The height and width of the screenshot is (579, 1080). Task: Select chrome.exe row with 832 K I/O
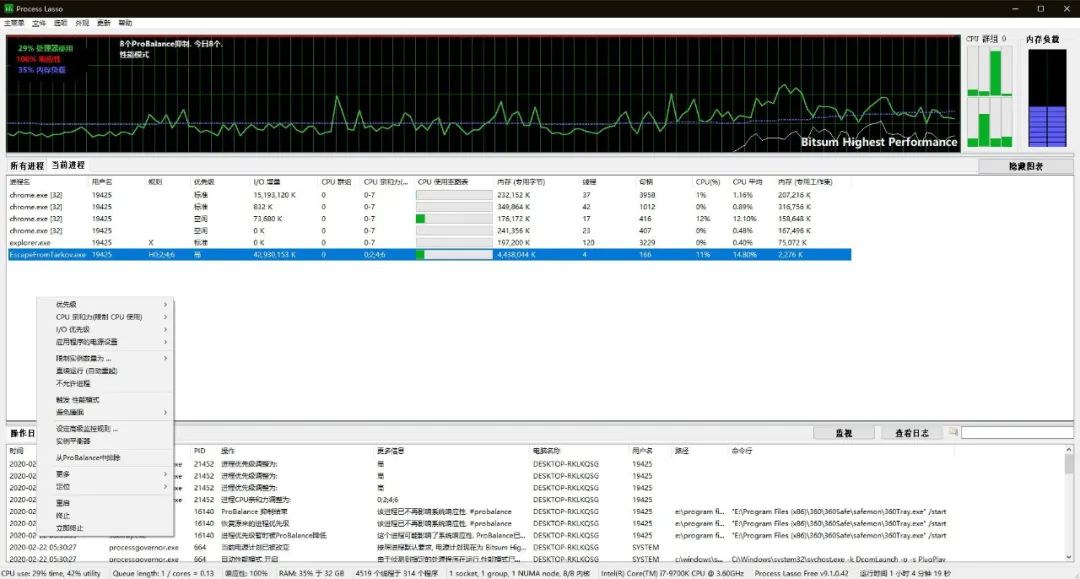[429, 207]
